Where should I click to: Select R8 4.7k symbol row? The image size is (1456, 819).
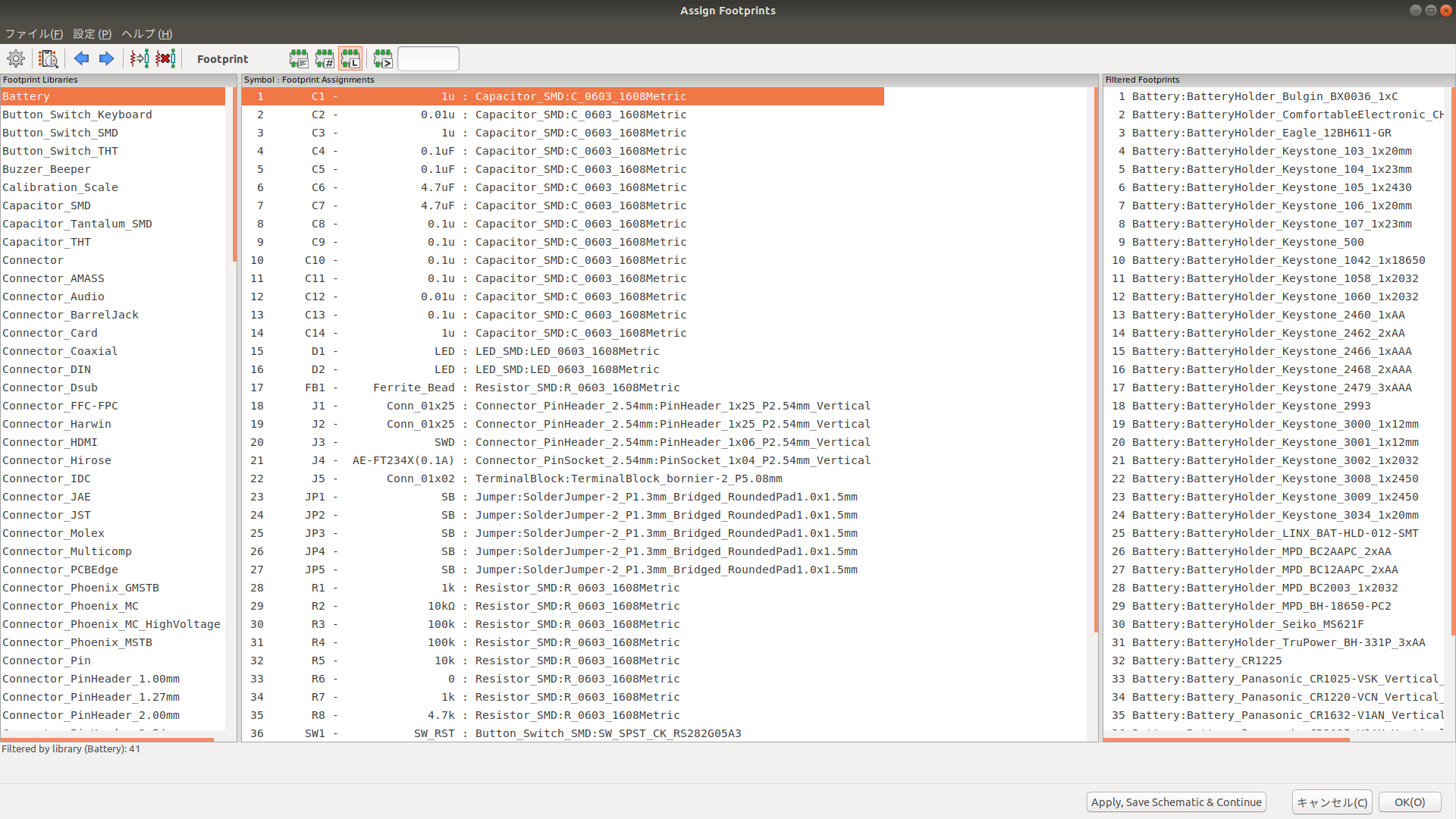563,715
